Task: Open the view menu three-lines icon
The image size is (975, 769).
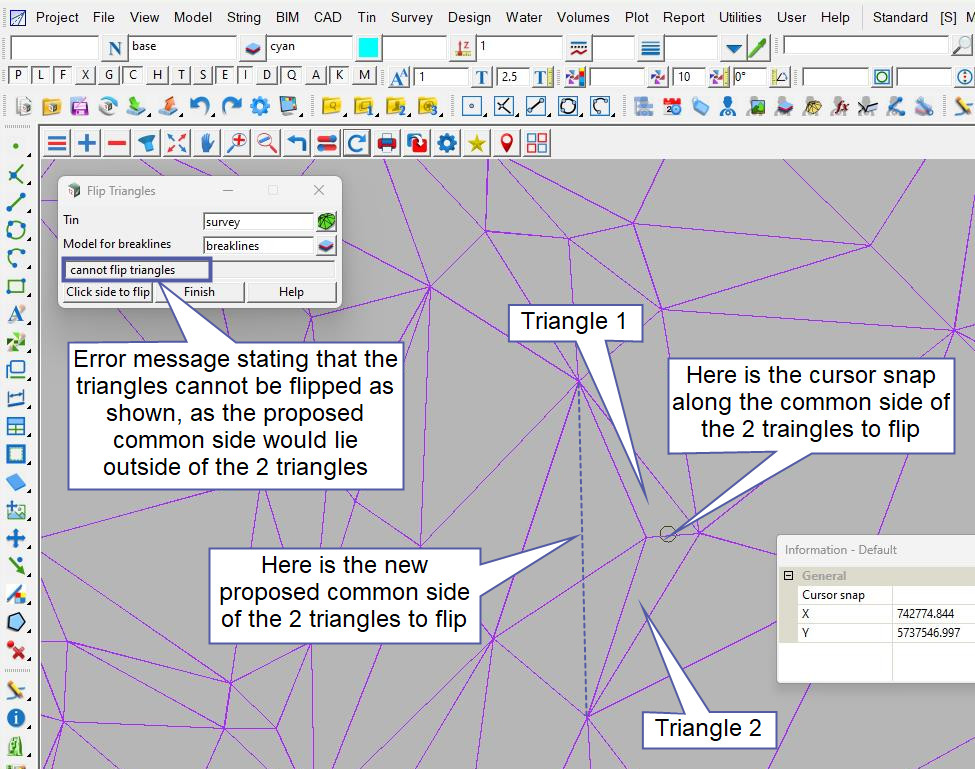Action: point(57,144)
